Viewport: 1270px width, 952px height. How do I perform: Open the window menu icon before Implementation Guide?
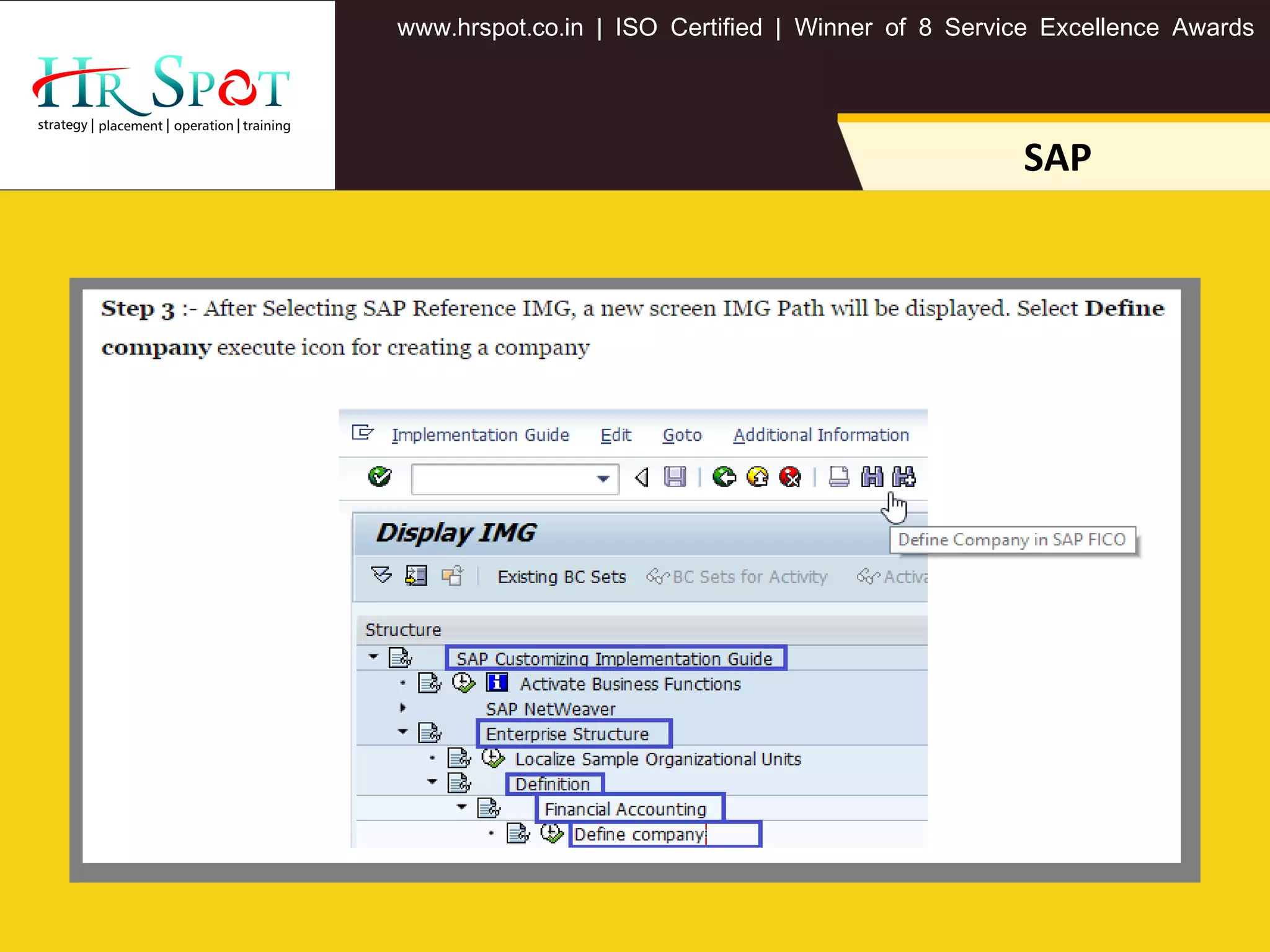[363, 432]
